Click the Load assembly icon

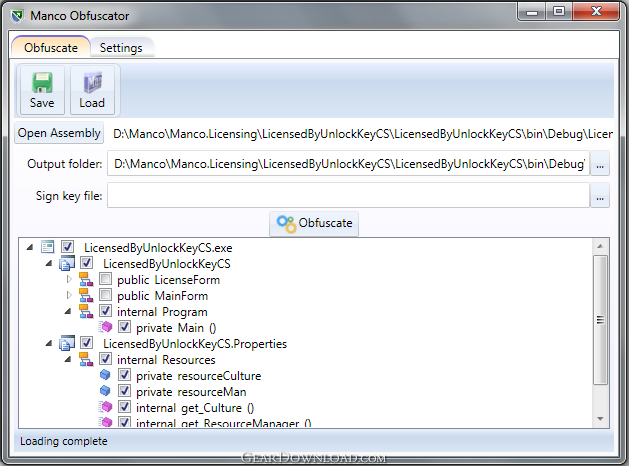point(92,82)
